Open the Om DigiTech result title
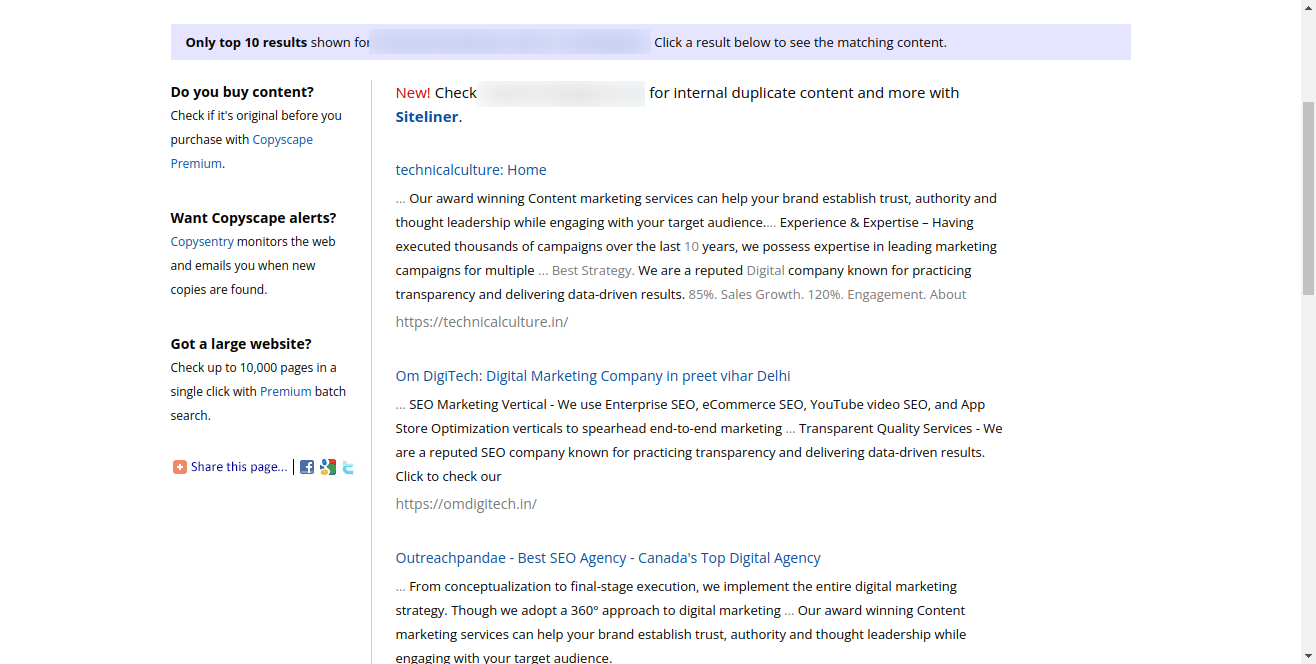Screen dimensions: 1316x664 click(x=592, y=375)
